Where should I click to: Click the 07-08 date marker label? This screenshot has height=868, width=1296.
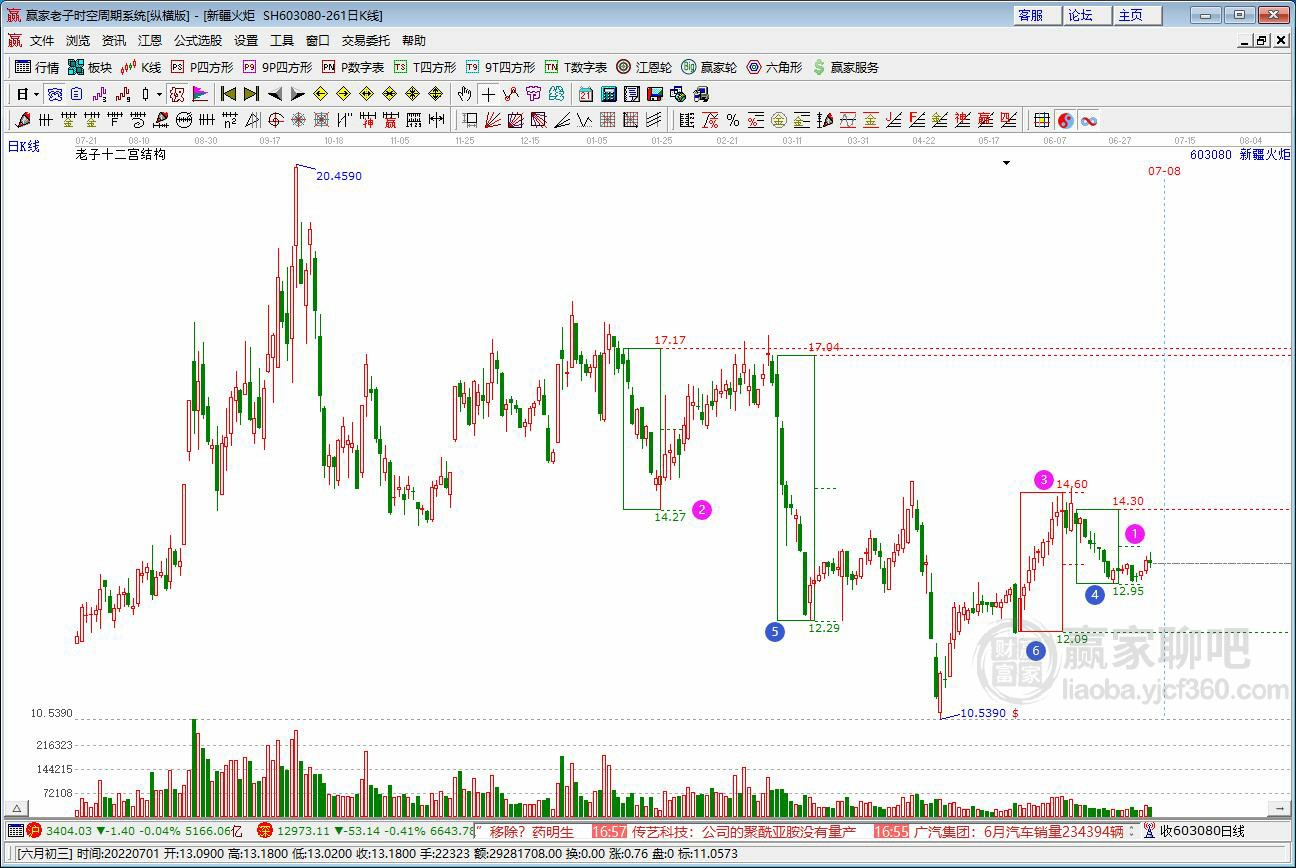click(1164, 171)
